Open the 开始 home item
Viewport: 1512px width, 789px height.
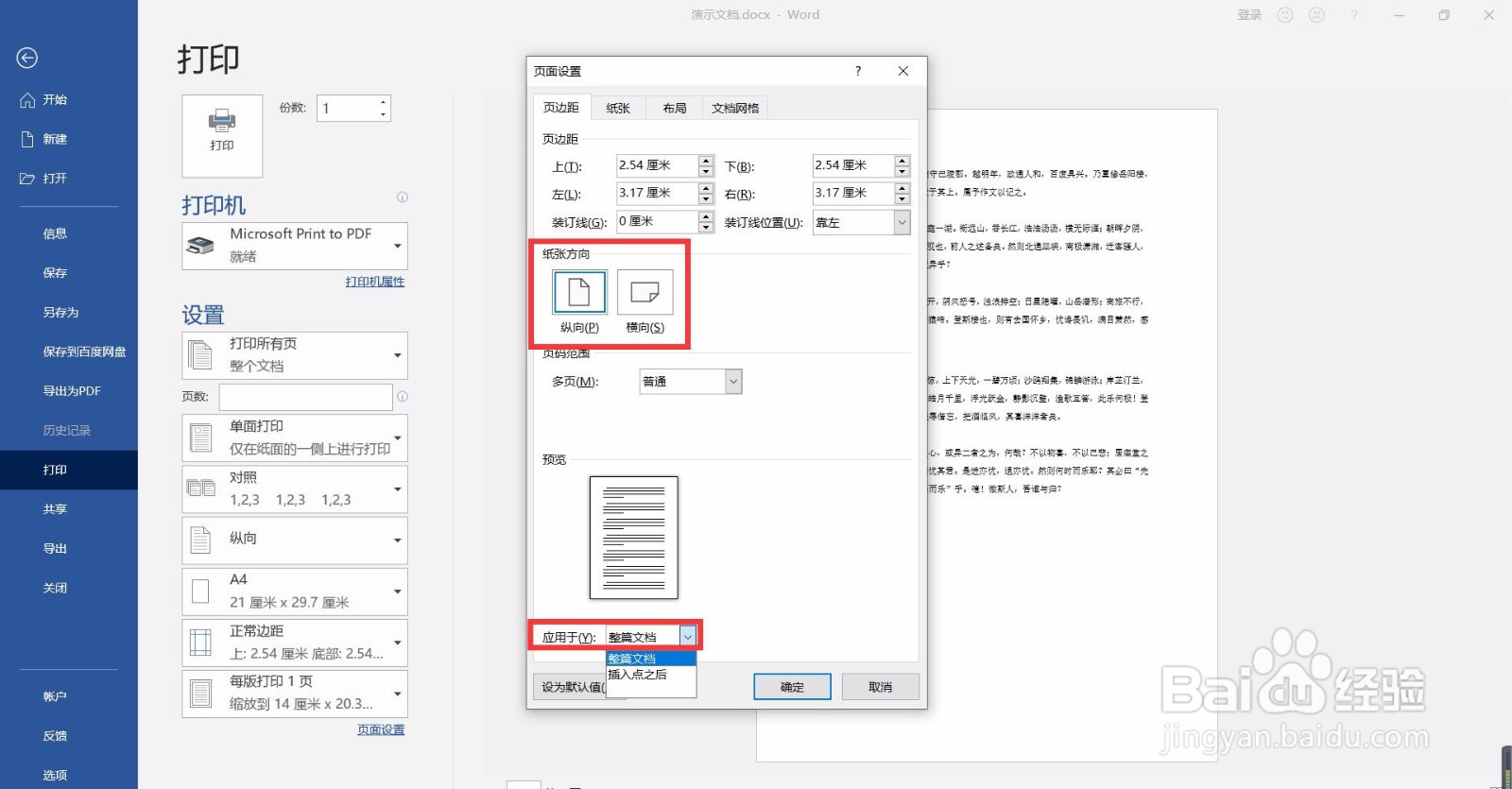click(44, 99)
